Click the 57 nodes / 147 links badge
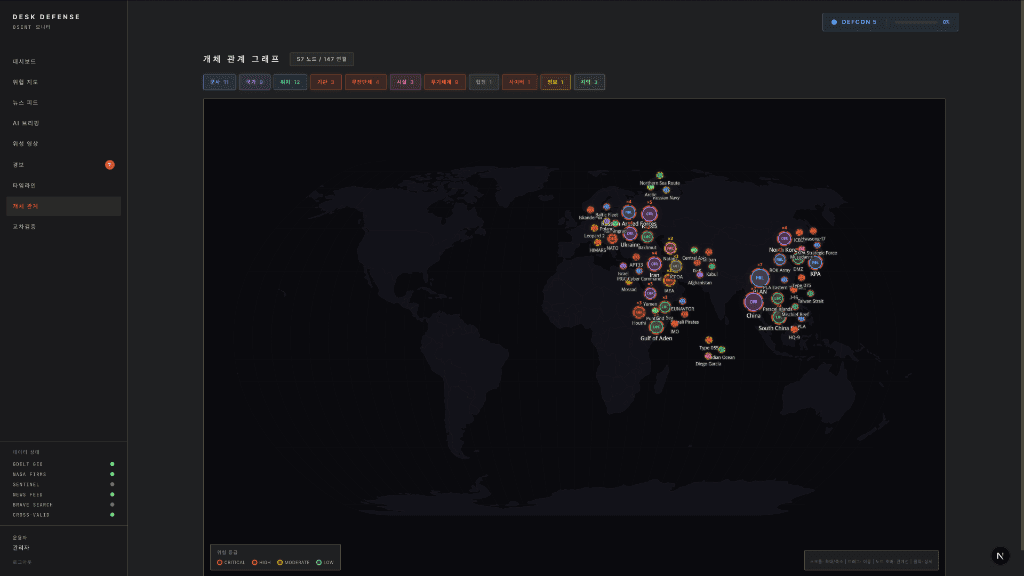Screen dimensions: 1024x576 coord(321,59)
